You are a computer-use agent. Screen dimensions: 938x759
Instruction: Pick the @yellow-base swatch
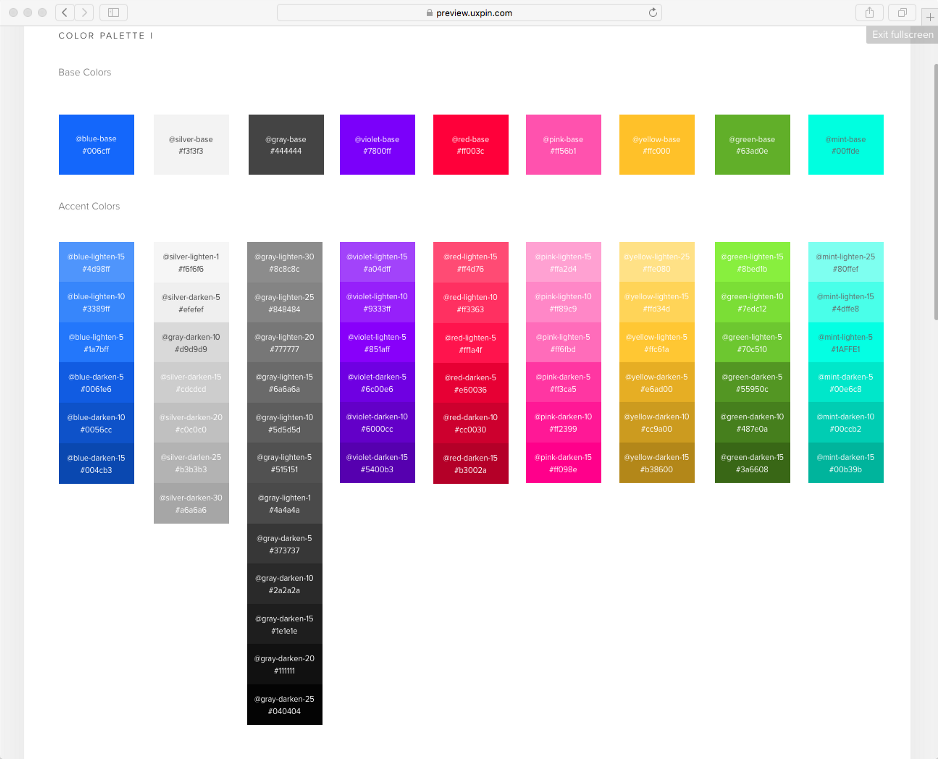(657, 145)
